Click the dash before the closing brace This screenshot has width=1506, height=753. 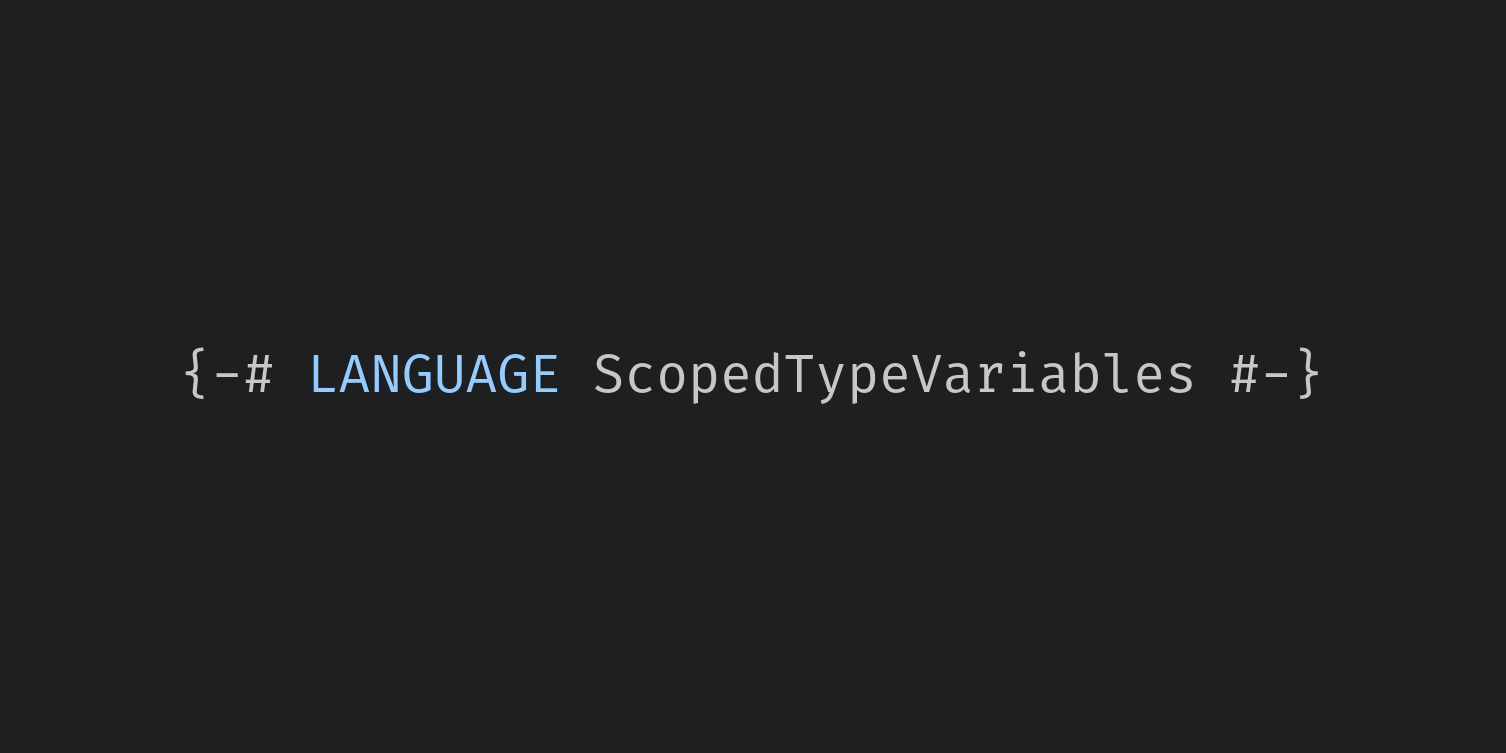coord(1275,376)
